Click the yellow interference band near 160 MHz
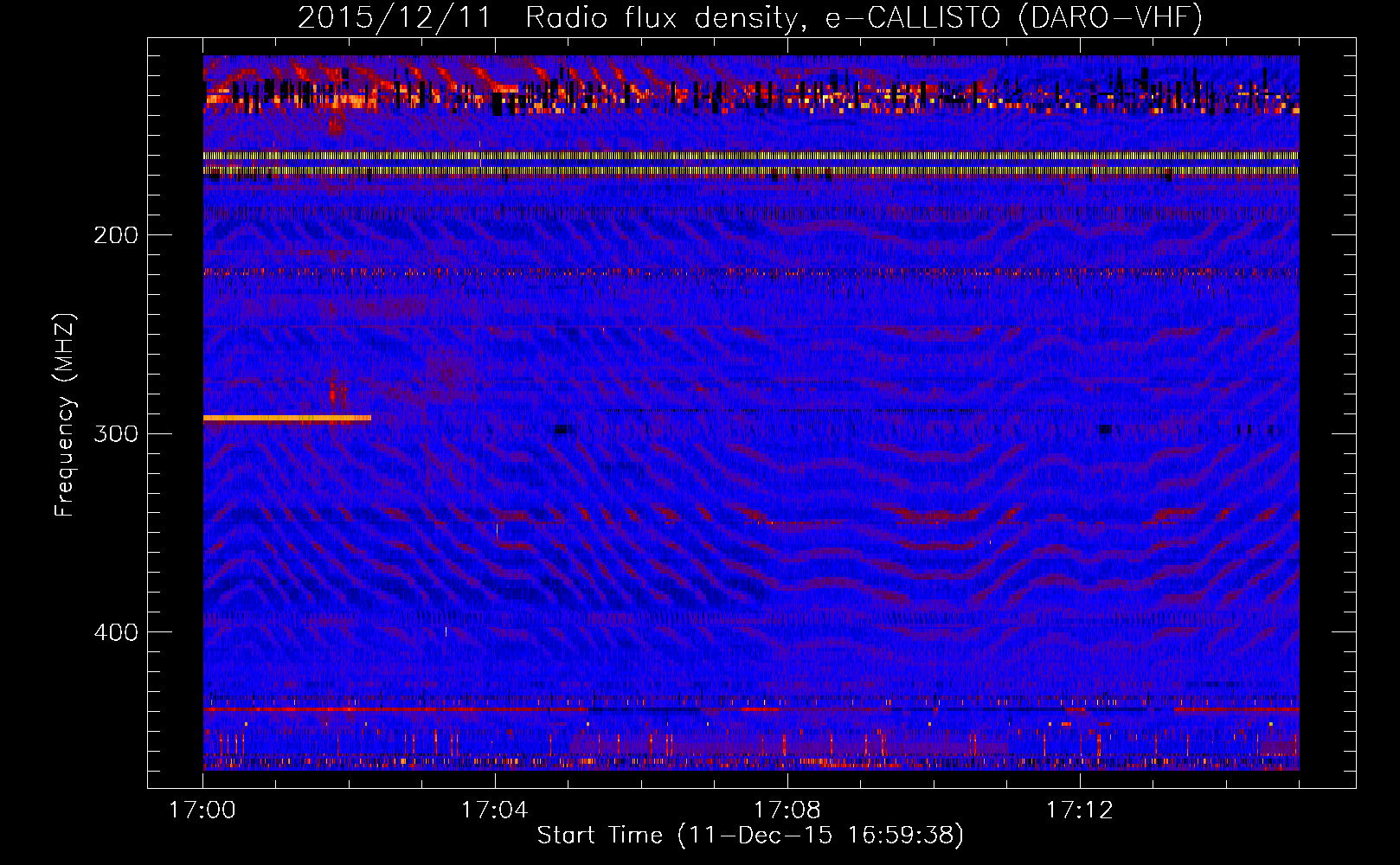The width and height of the screenshot is (1400, 865). point(751,156)
